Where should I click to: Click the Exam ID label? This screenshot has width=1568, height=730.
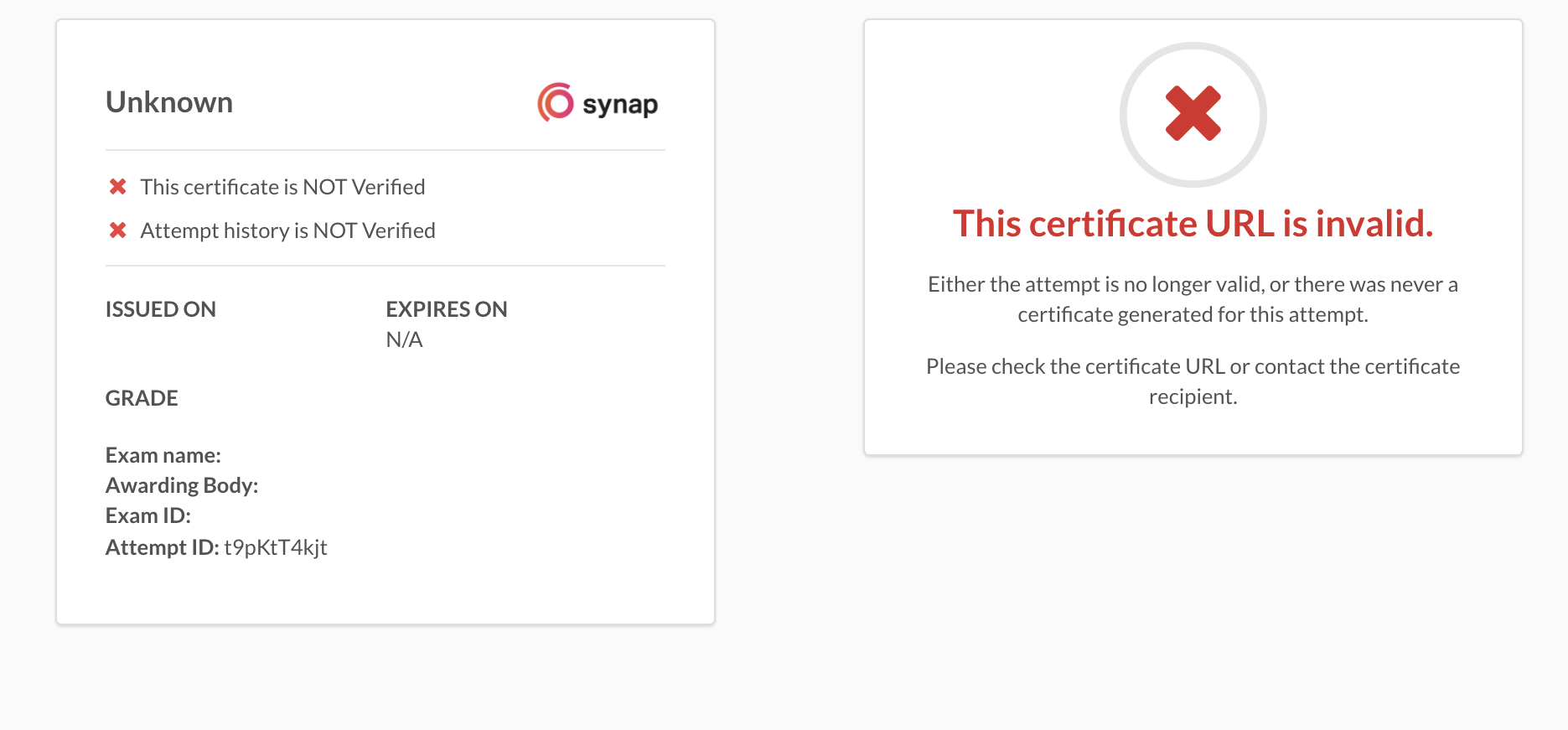point(148,515)
